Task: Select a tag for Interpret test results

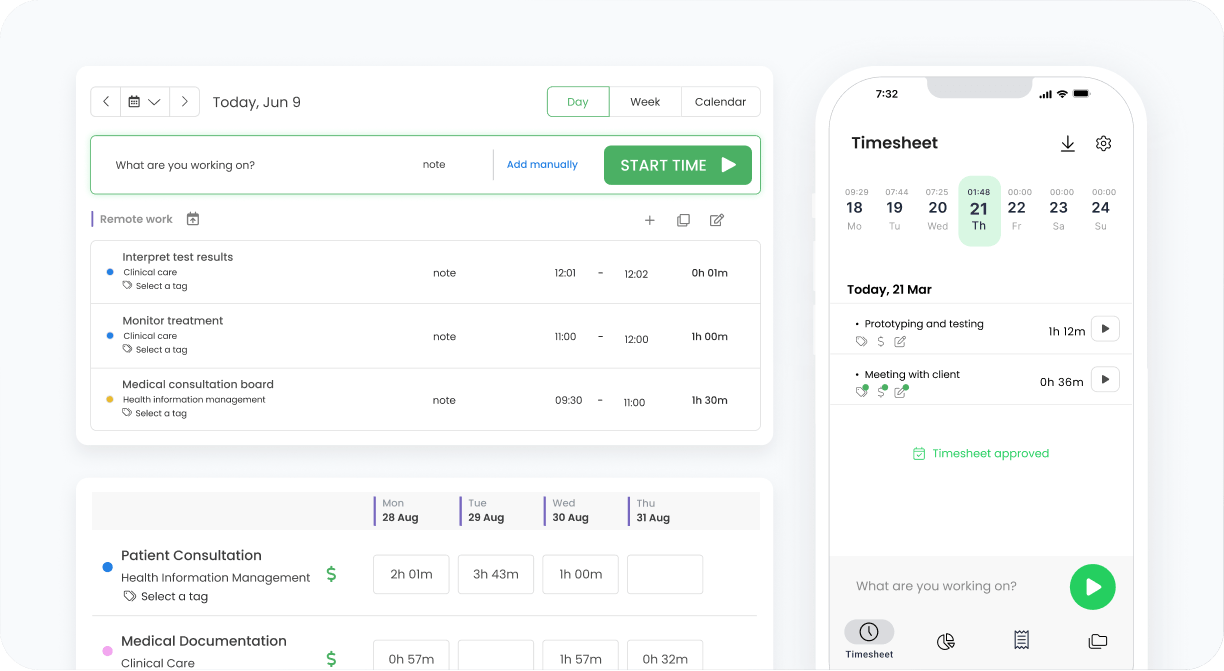Action: [155, 286]
